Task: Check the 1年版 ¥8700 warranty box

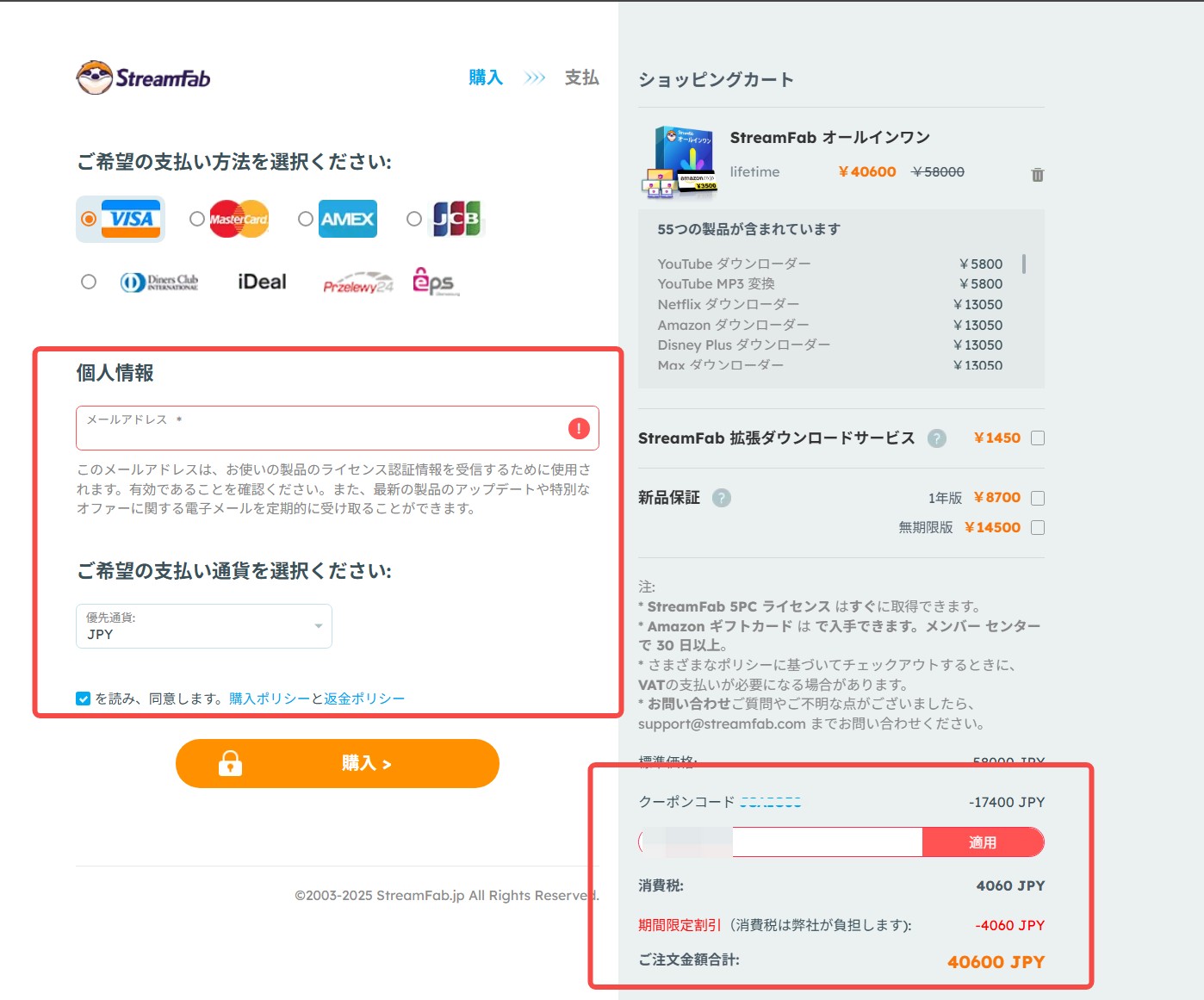Action: (1038, 498)
